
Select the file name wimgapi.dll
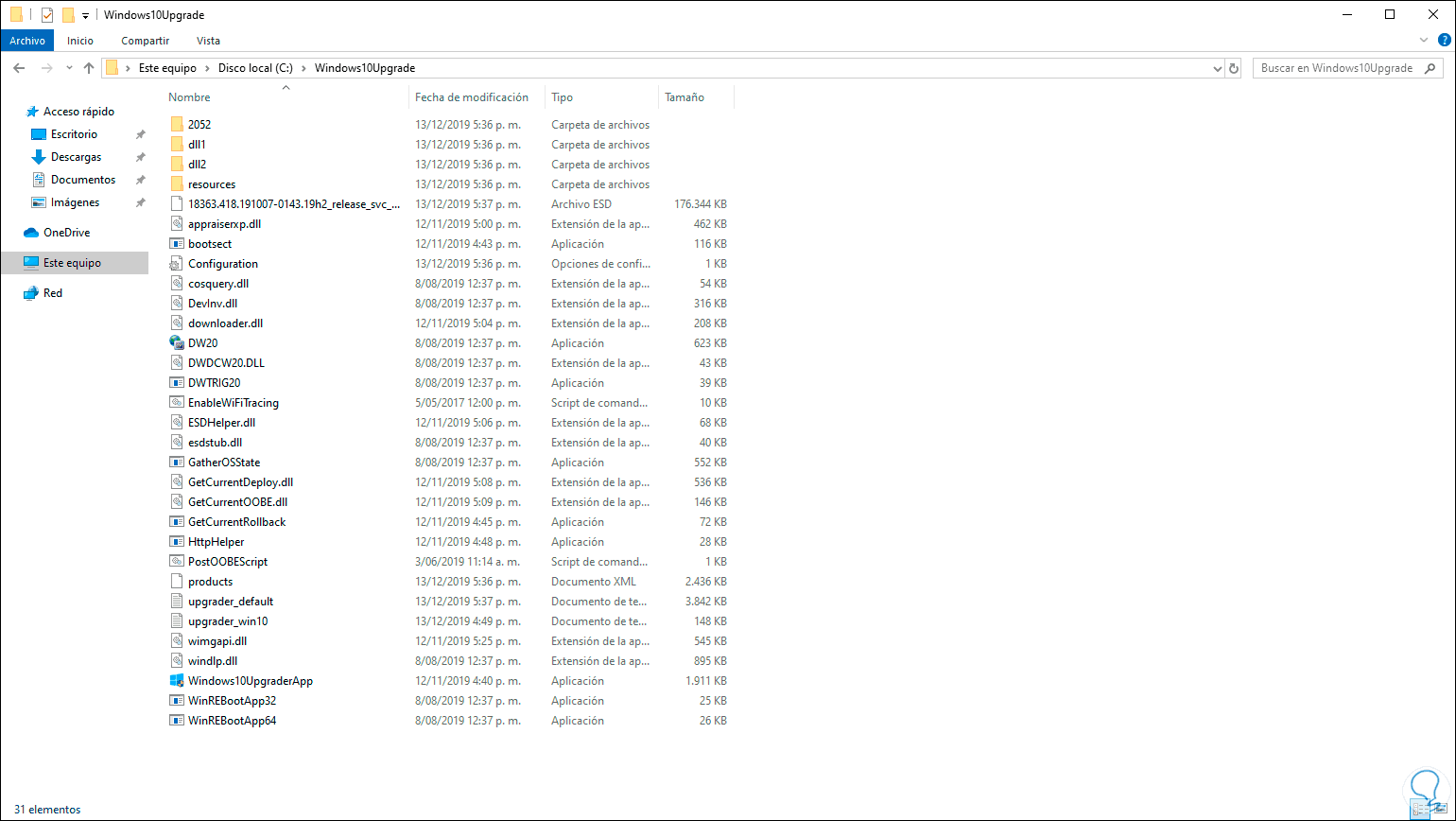[x=217, y=641]
